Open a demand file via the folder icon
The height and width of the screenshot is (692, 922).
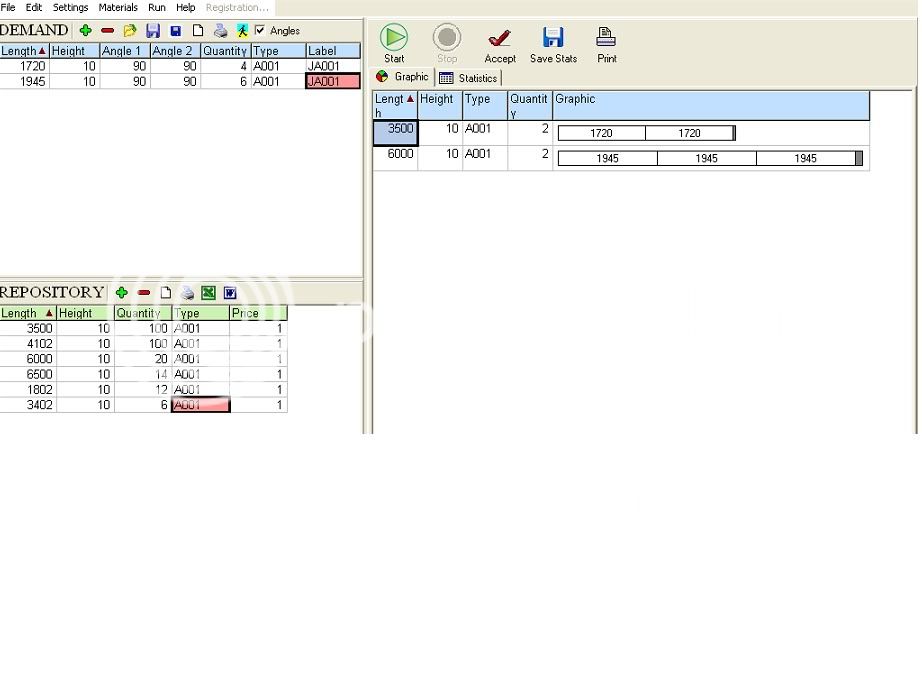pyautogui.click(x=130, y=31)
